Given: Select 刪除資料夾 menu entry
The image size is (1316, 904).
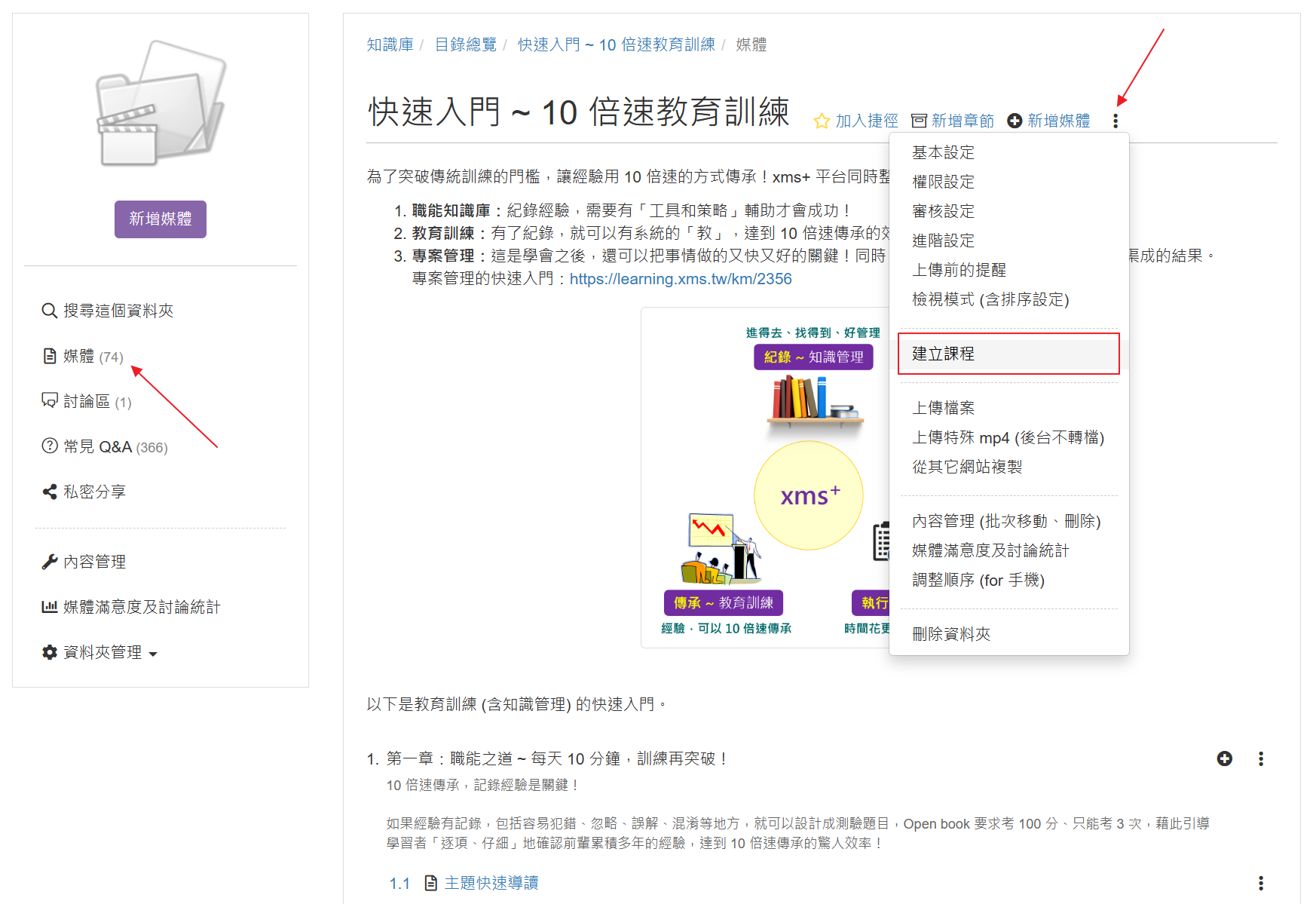Looking at the screenshot, I should [951, 634].
